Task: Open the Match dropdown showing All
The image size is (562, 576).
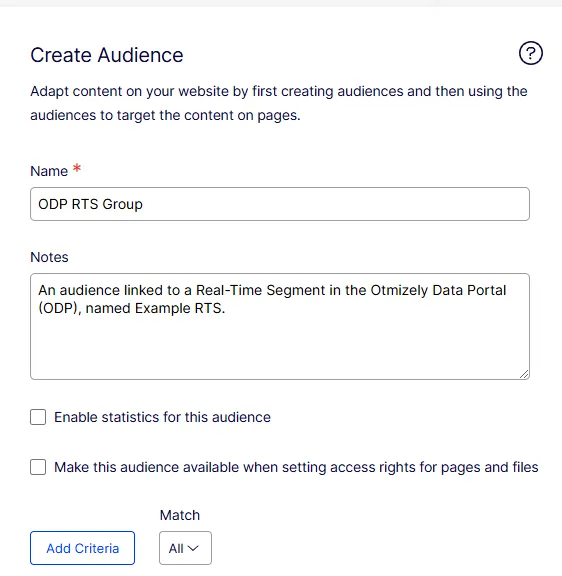Action: 185,548
